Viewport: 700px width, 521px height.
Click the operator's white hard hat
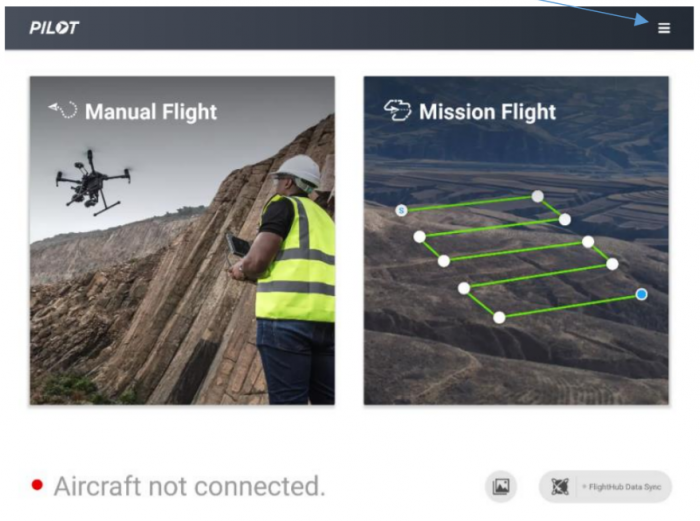(x=296, y=171)
